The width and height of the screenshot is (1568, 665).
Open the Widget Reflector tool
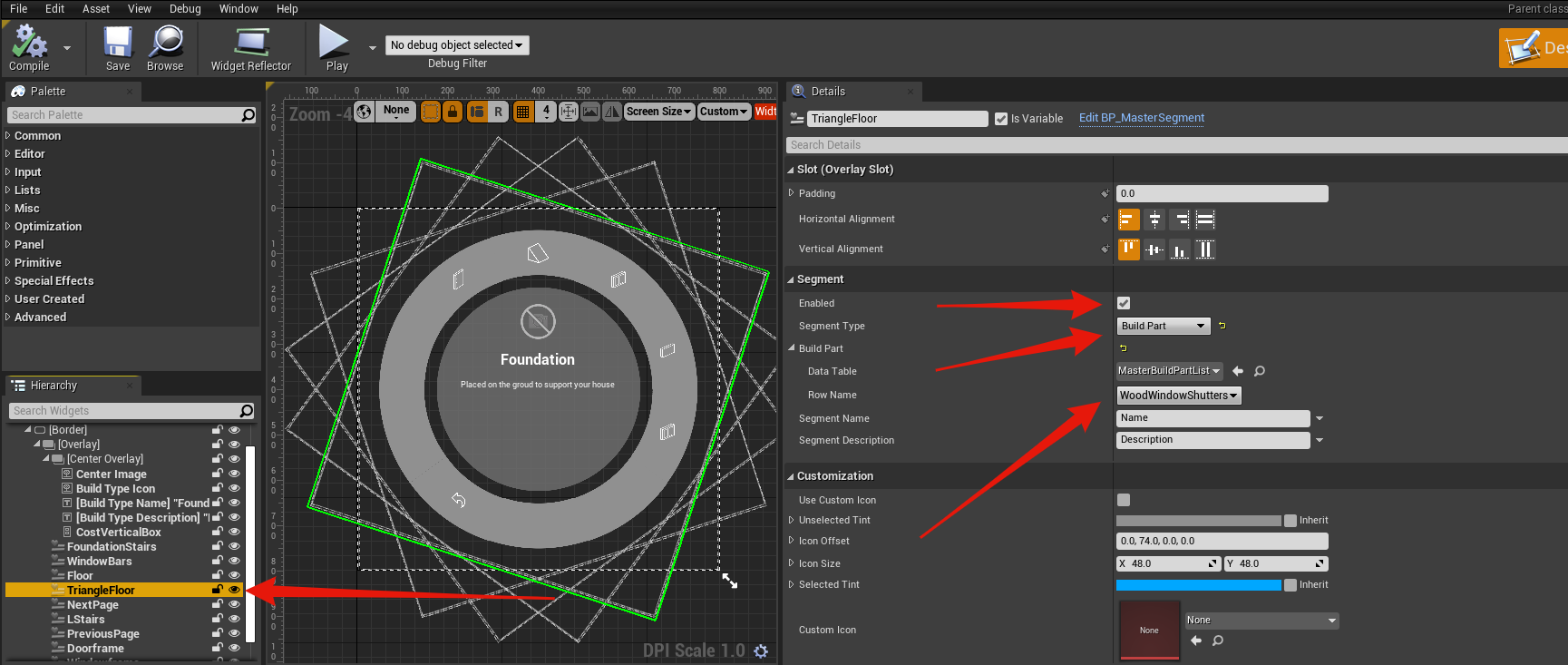250,48
